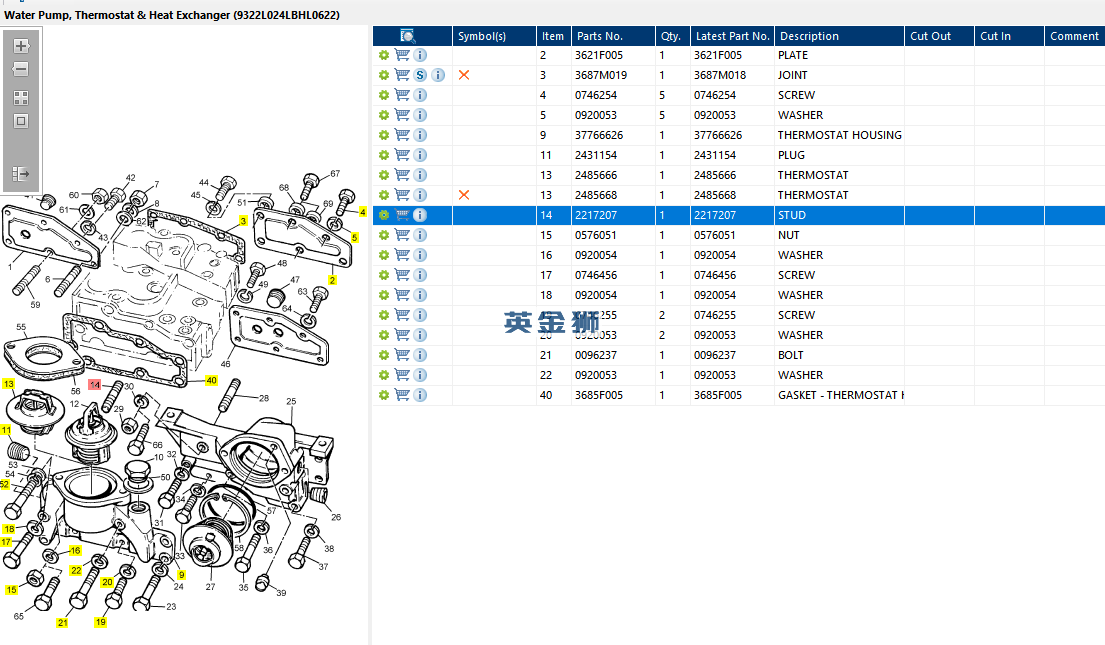Sort by Parts No. column header
Viewport: 1105px width, 645px height.
pyautogui.click(x=600, y=36)
